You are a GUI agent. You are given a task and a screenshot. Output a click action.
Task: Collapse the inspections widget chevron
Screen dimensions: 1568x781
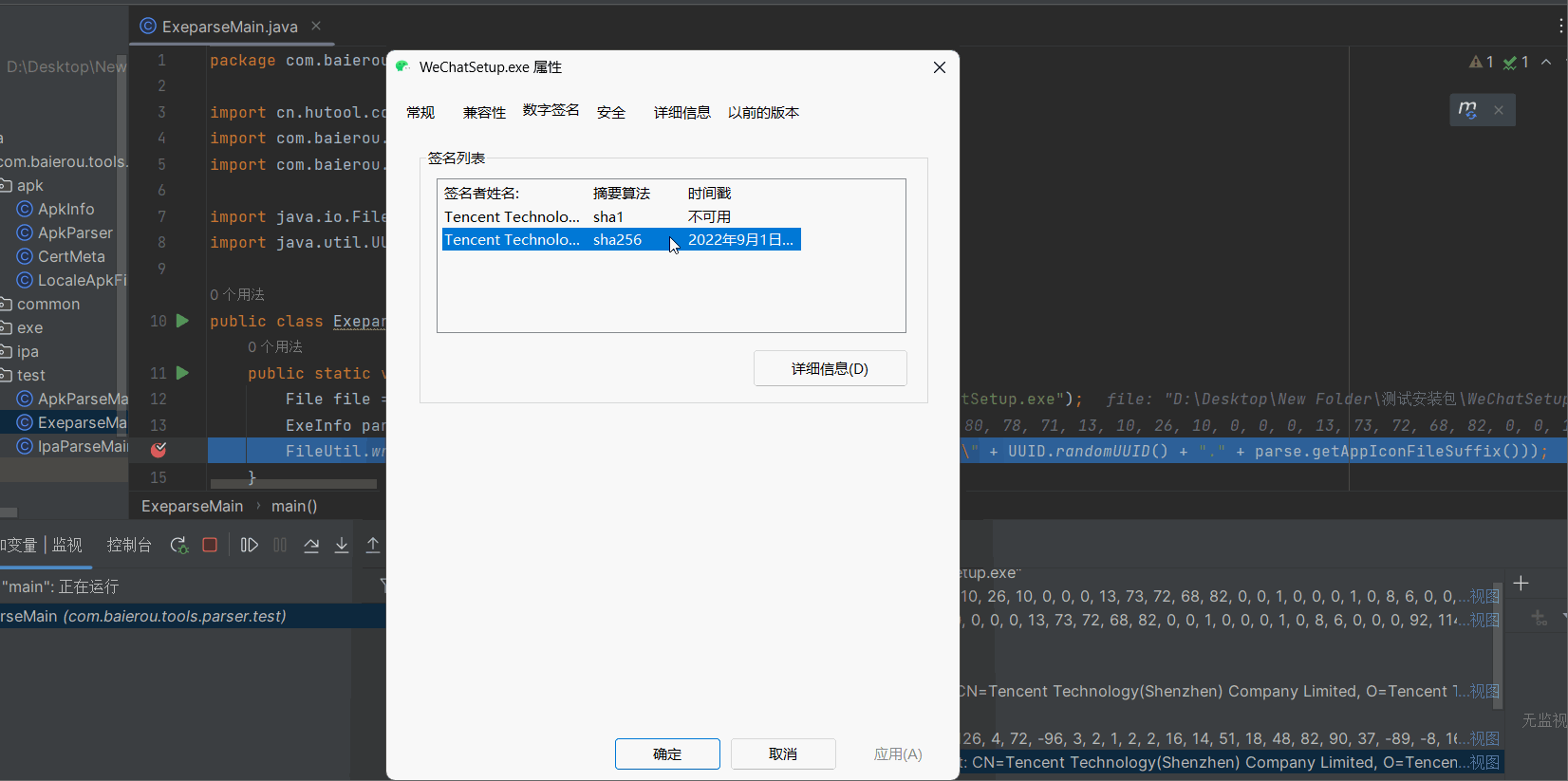tap(1546, 62)
